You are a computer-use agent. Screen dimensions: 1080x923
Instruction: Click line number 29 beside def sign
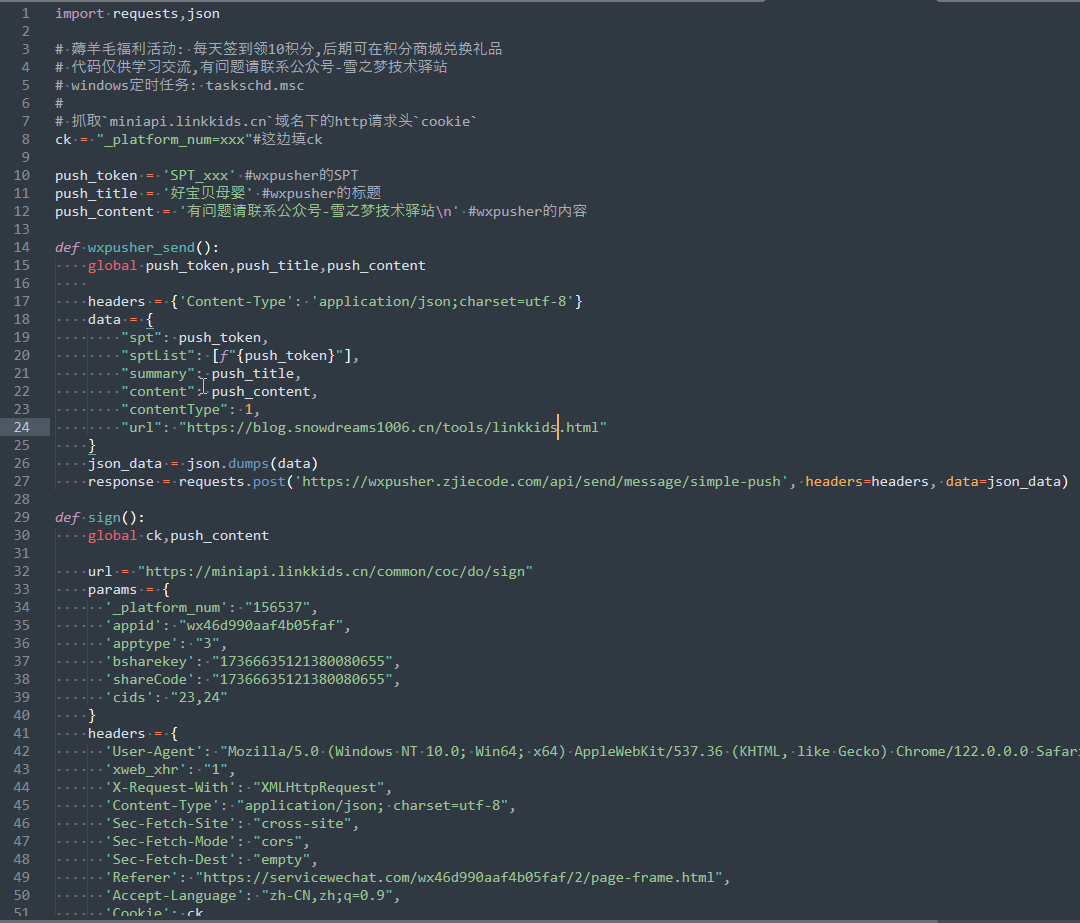(20, 517)
